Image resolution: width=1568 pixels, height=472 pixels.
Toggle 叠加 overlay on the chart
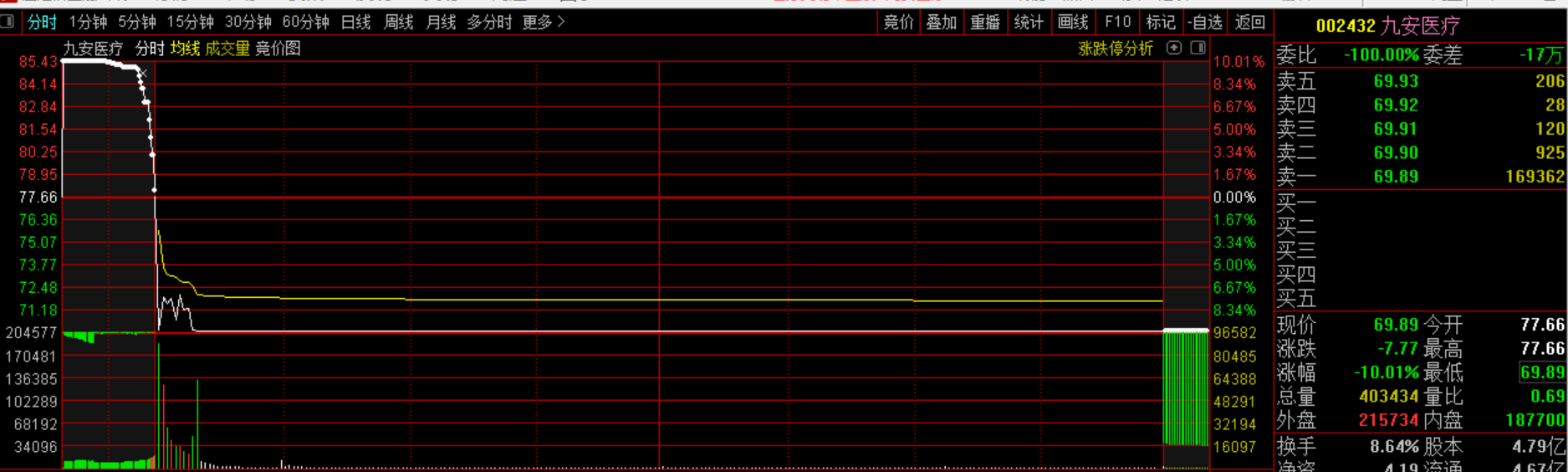[x=942, y=23]
